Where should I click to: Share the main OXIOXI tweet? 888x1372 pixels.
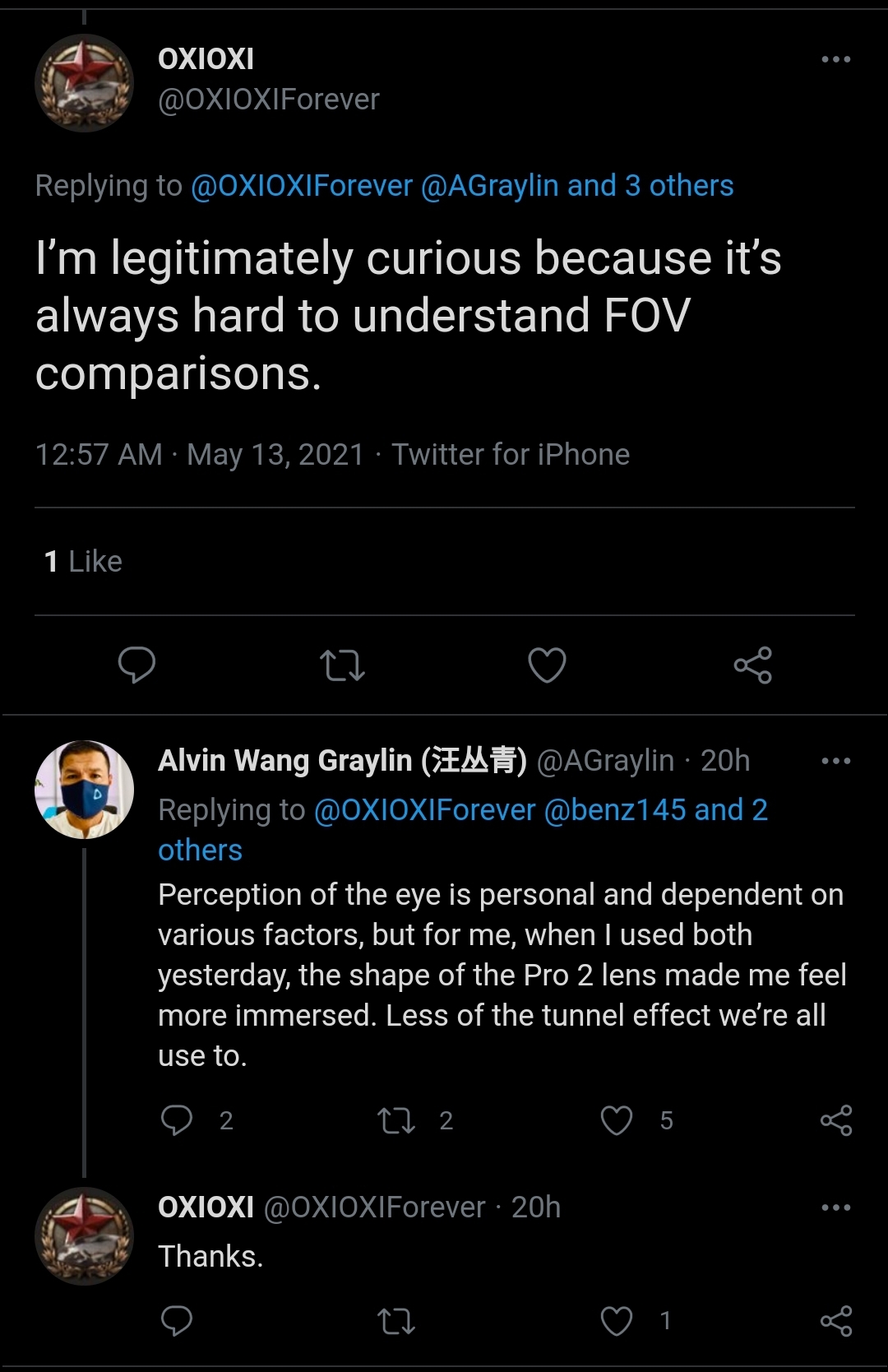pos(752,665)
